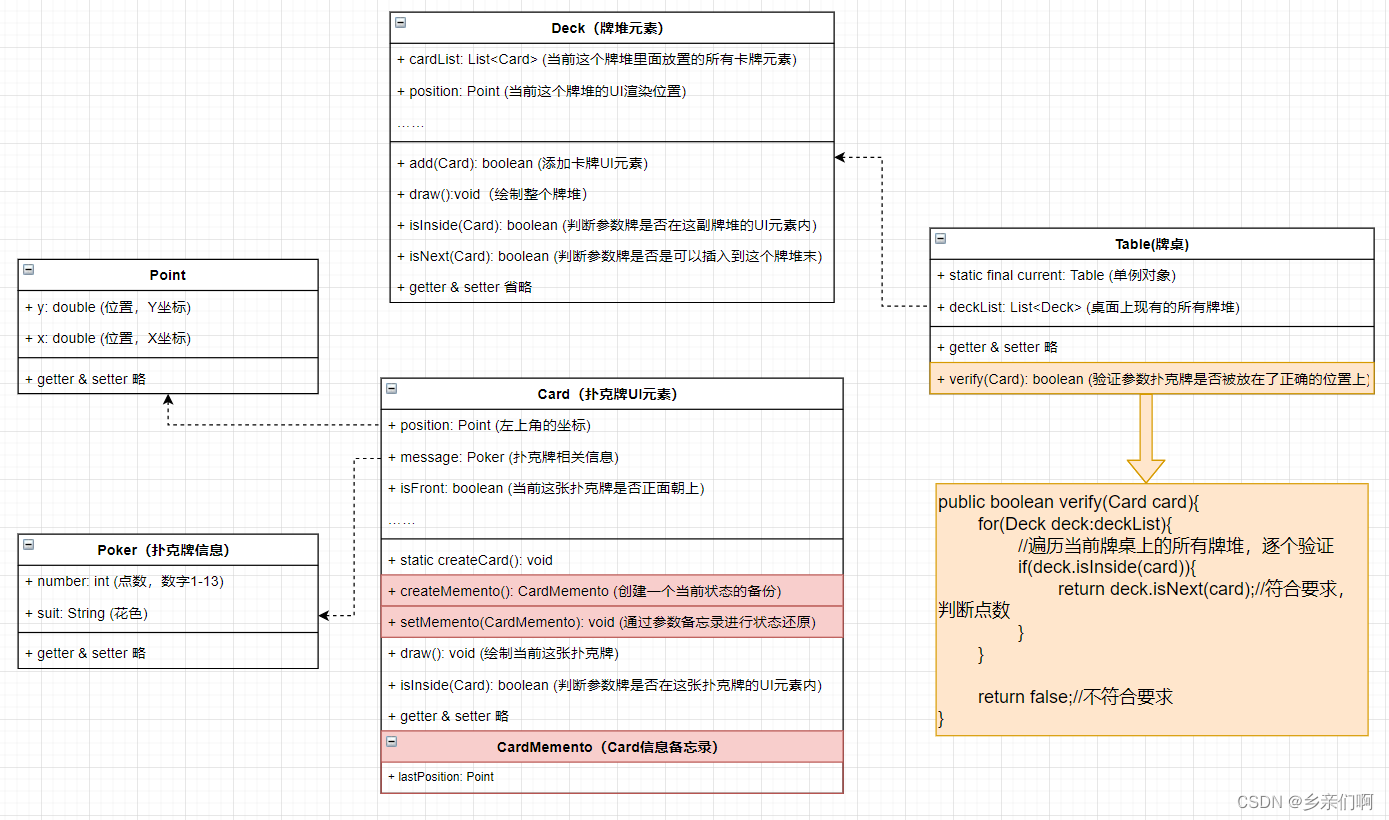Click the 'return deck.isNext(card);' code line
The height and width of the screenshot is (820, 1389).
pyautogui.click(x=1154, y=589)
